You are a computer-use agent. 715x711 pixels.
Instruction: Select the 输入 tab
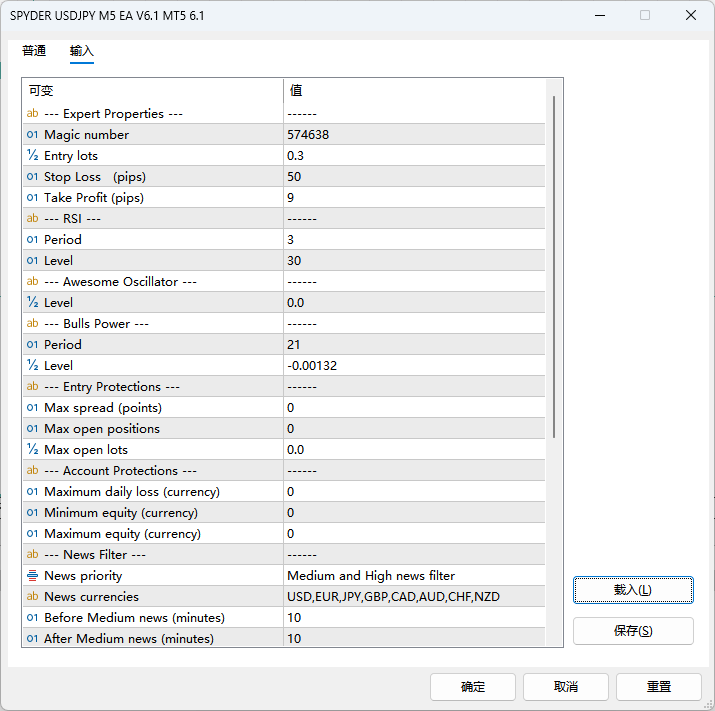tap(82, 51)
